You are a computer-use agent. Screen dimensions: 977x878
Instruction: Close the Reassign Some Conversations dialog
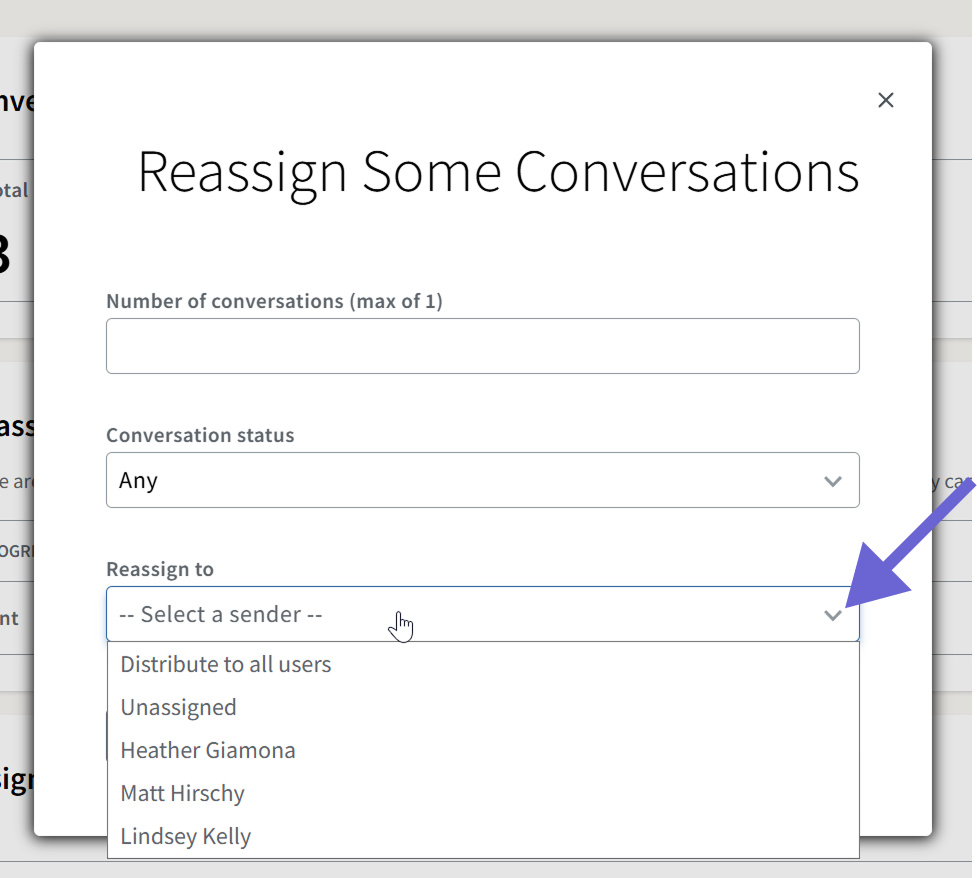[885, 100]
